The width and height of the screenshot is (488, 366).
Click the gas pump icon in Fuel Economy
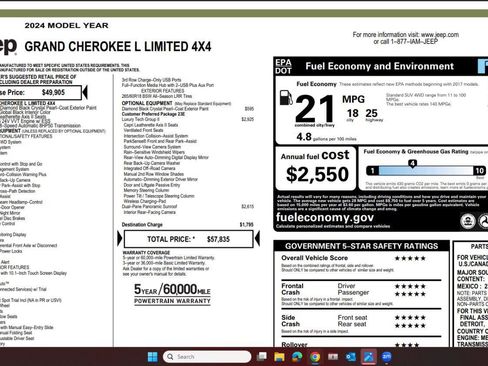[x=286, y=98]
